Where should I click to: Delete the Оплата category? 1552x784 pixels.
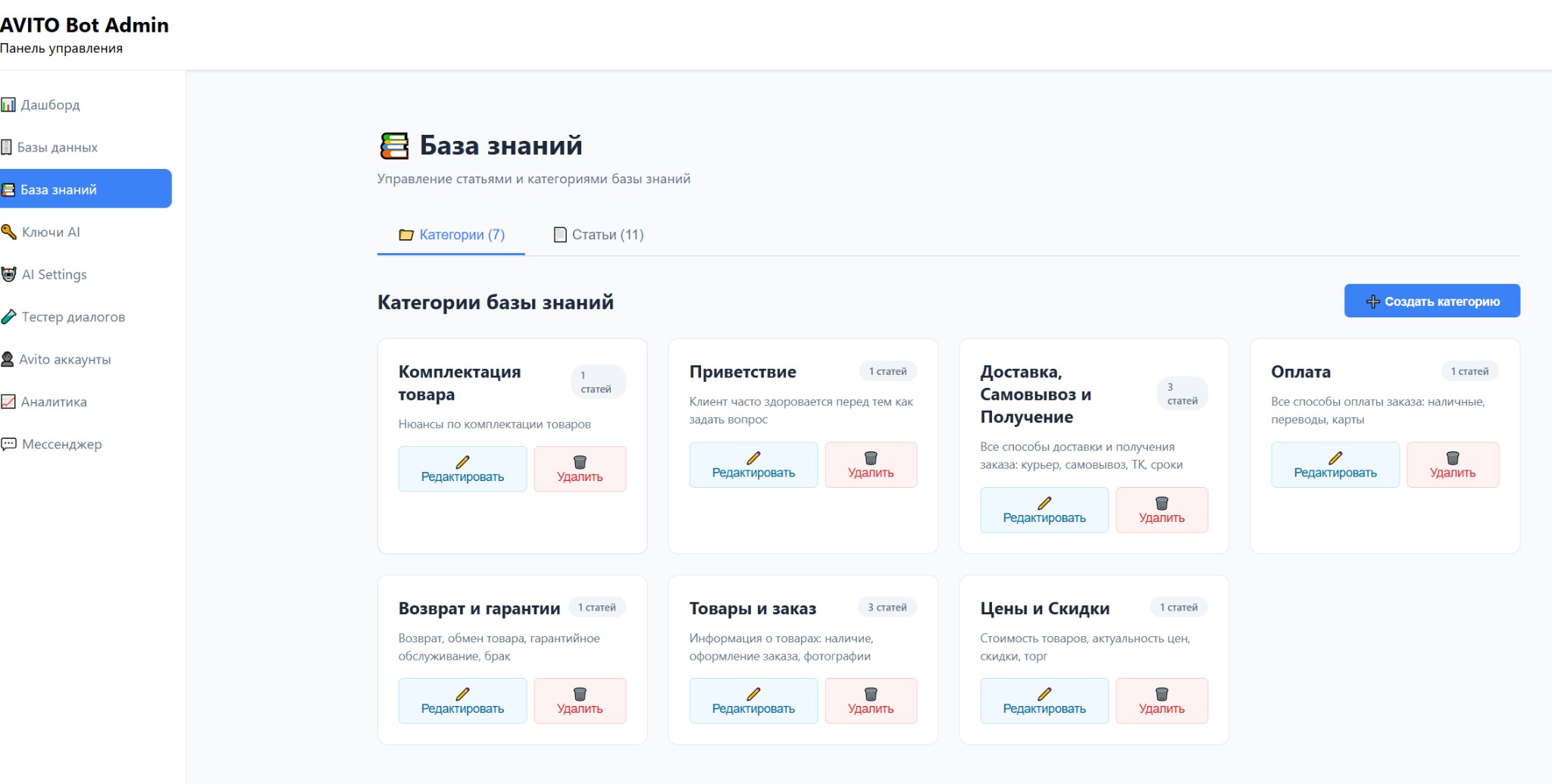pos(1452,465)
